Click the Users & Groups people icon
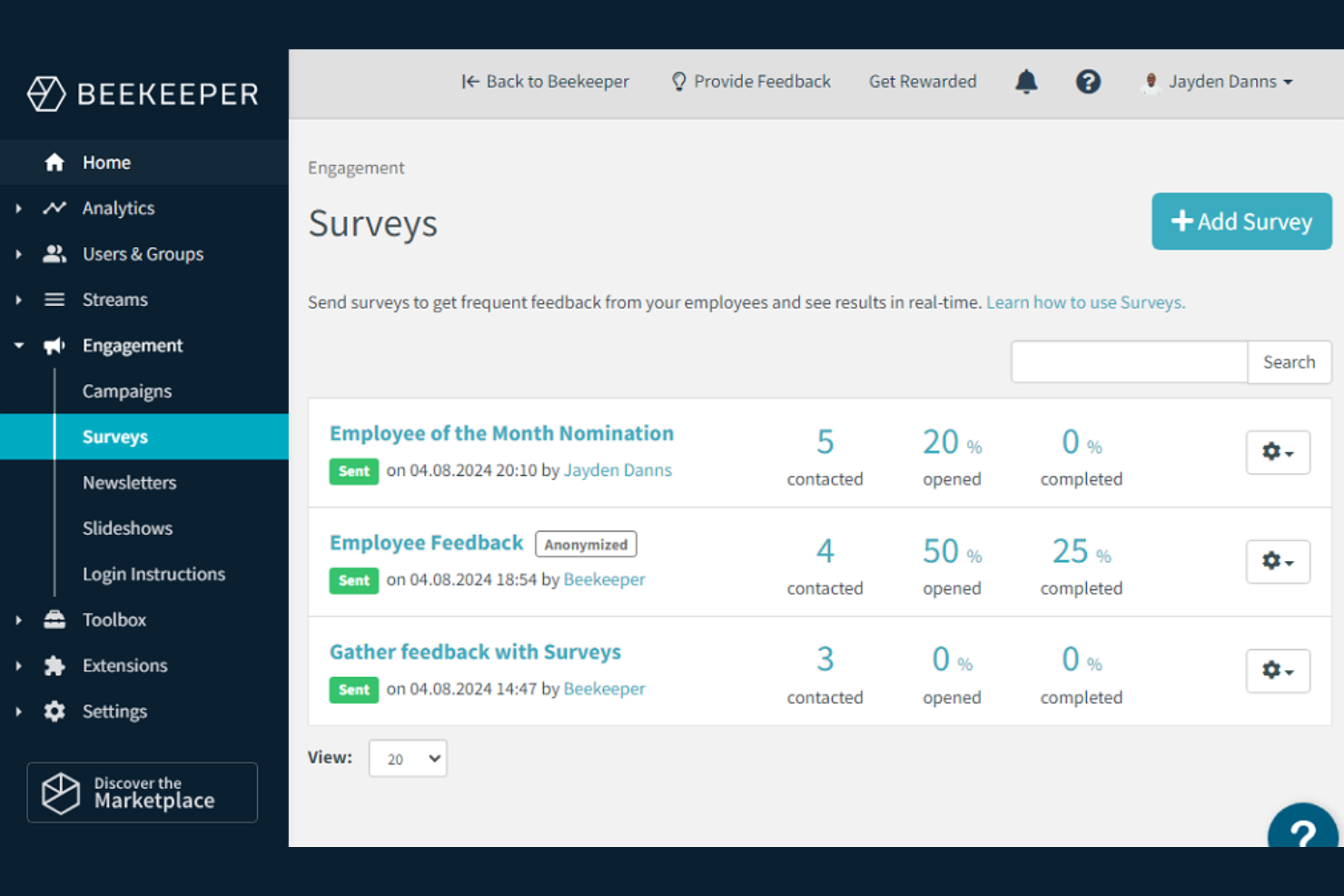The image size is (1344, 896). pyautogui.click(x=54, y=254)
